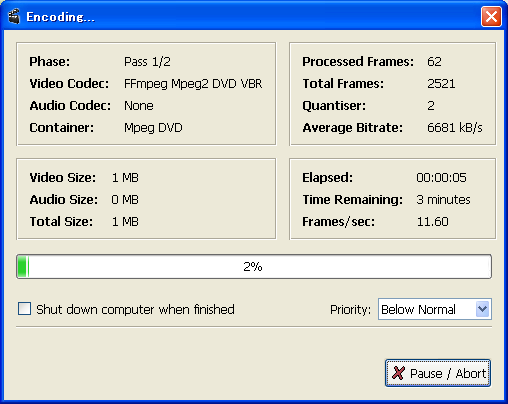Click the clapperboard icon in title bar
Viewport: 508px width, 404px height.
tap(14, 17)
